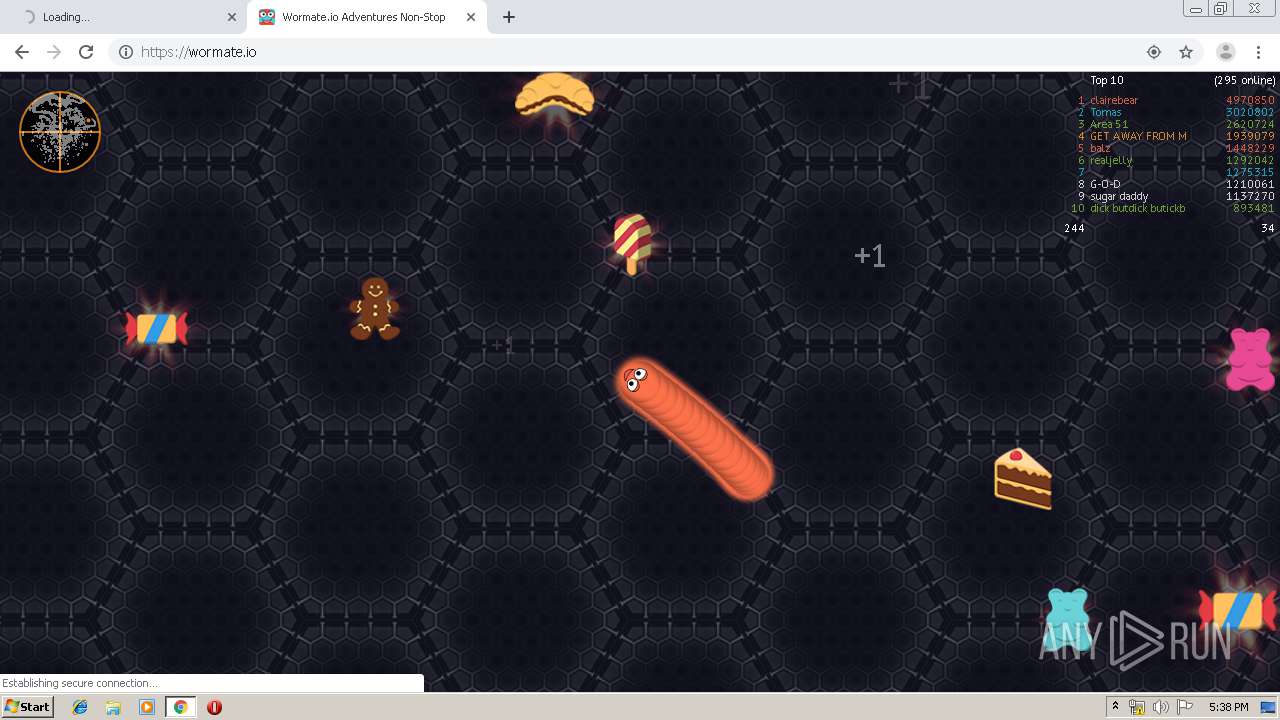Click the score 4970850
Image resolution: width=1280 pixels, height=720 pixels.
[x=1250, y=100]
